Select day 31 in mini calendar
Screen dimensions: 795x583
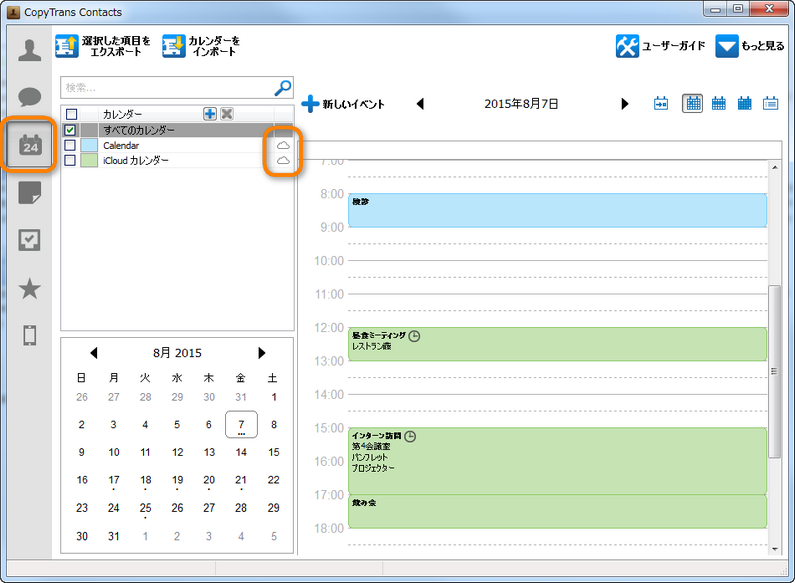[114, 536]
